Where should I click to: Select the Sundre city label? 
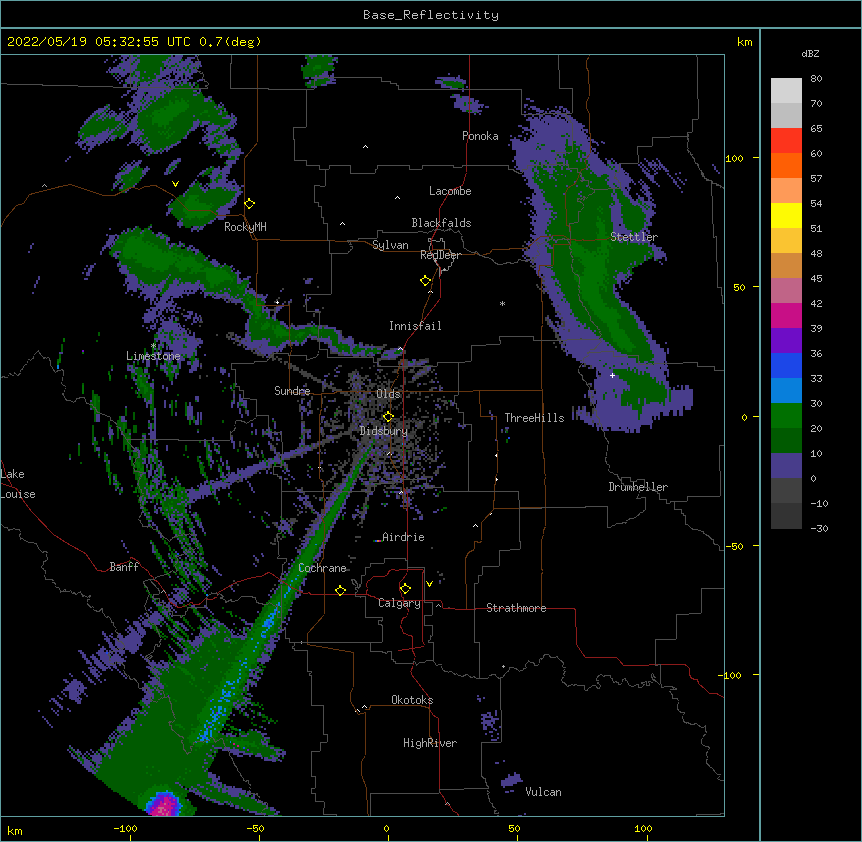[292, 391]
